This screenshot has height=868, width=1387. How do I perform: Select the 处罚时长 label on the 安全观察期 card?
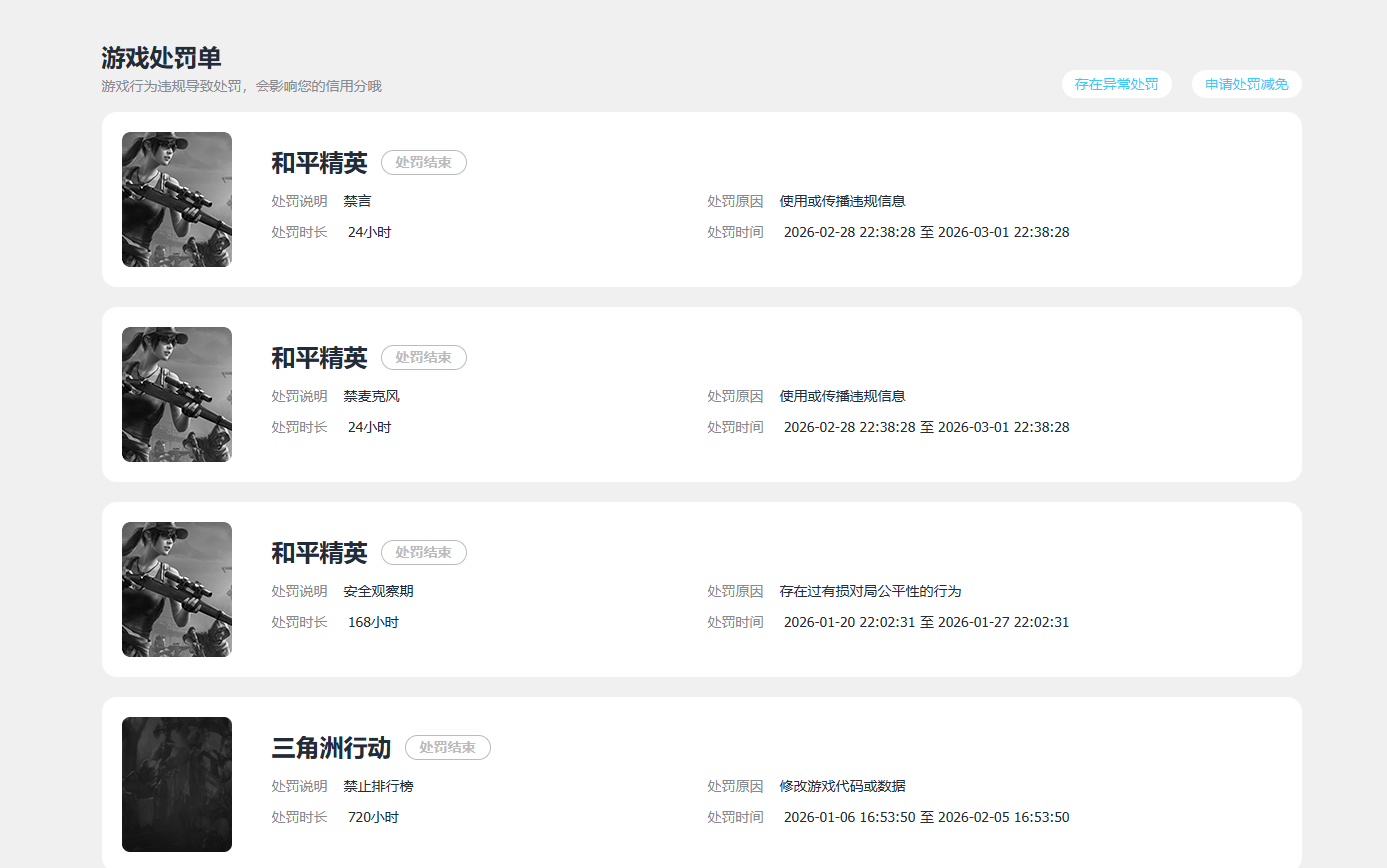pos(299,622)
